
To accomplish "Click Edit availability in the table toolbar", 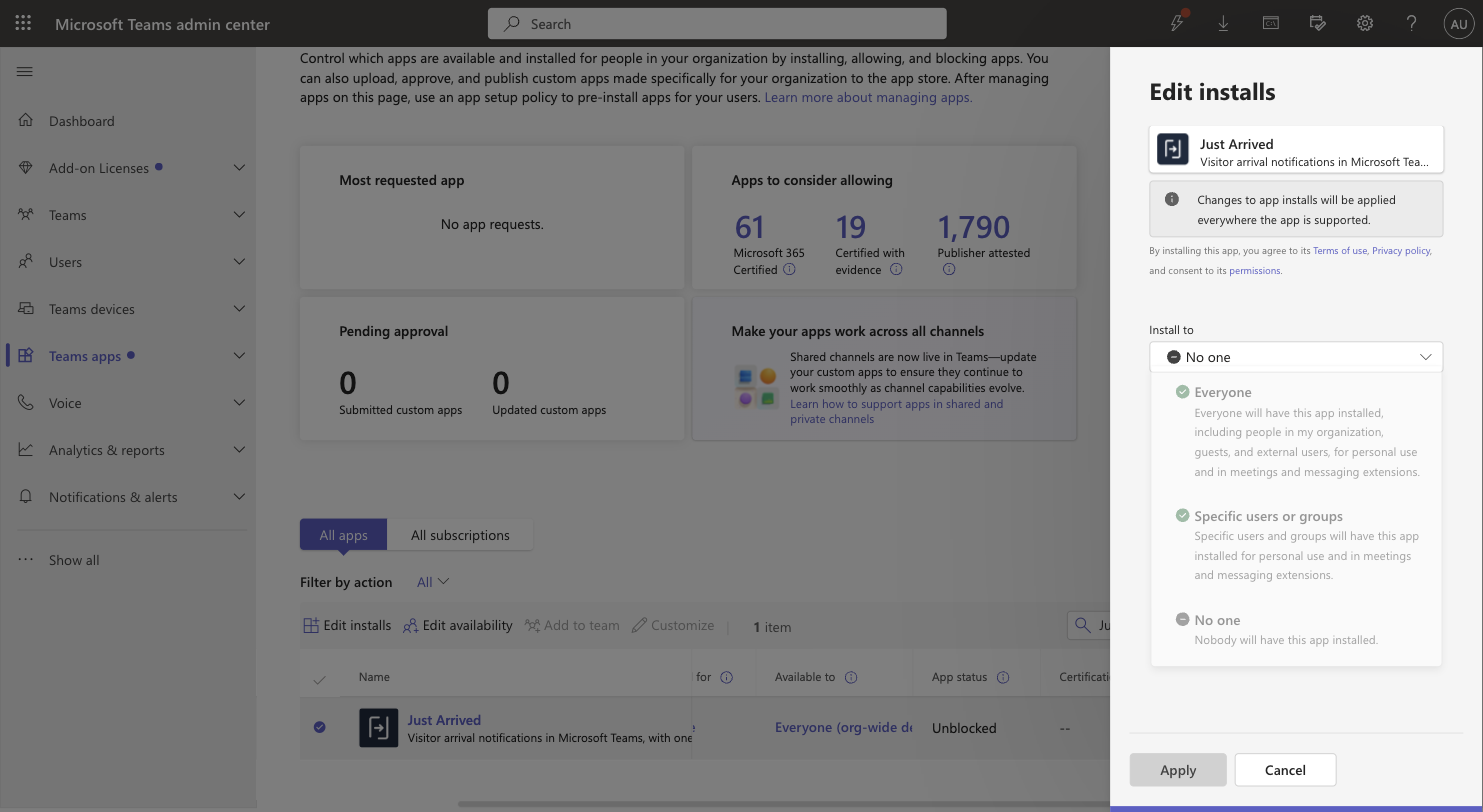I will pyautogui.click(x=458, y=625).
